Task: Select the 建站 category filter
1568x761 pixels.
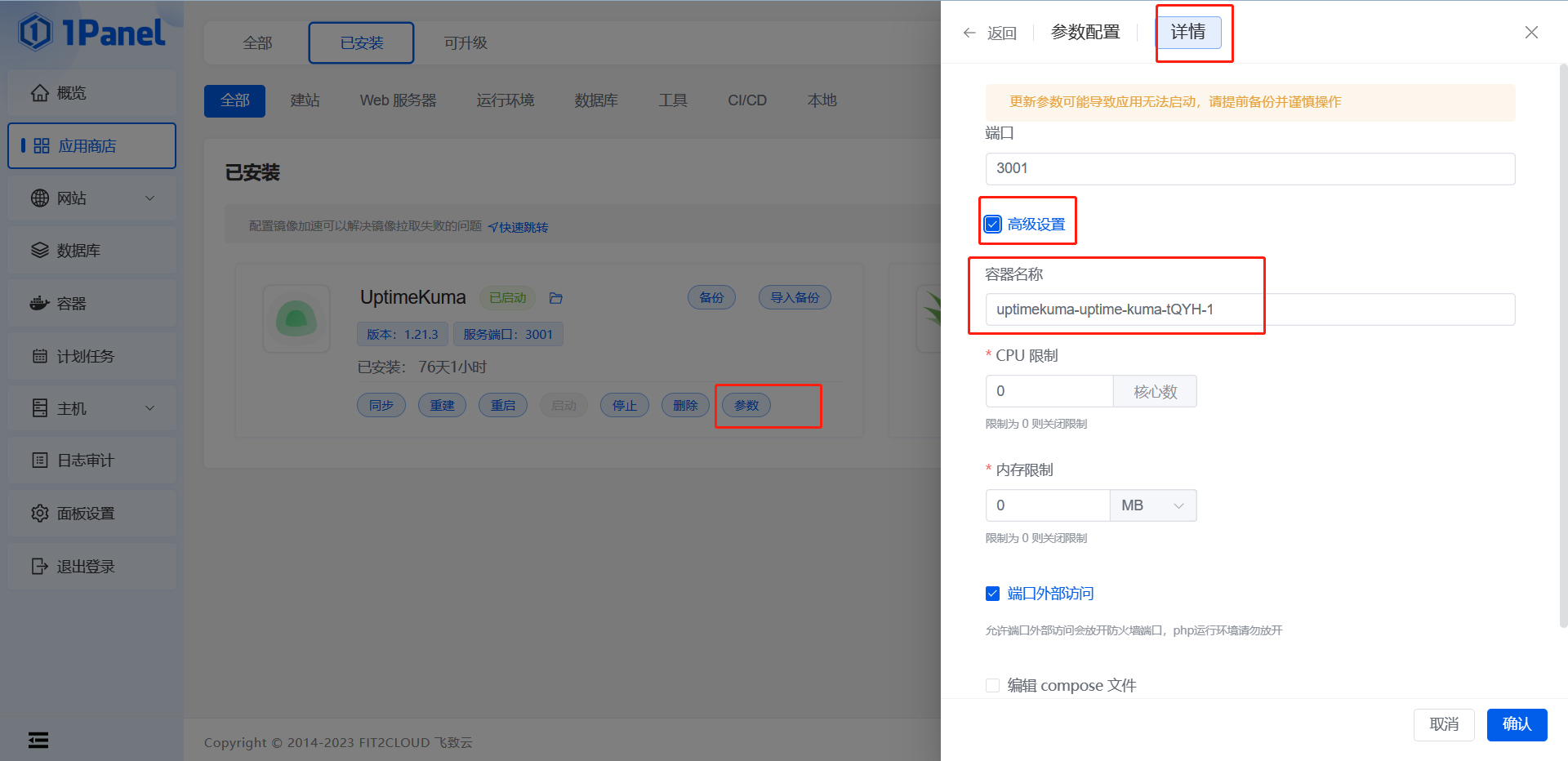Action: coord(305,101)
